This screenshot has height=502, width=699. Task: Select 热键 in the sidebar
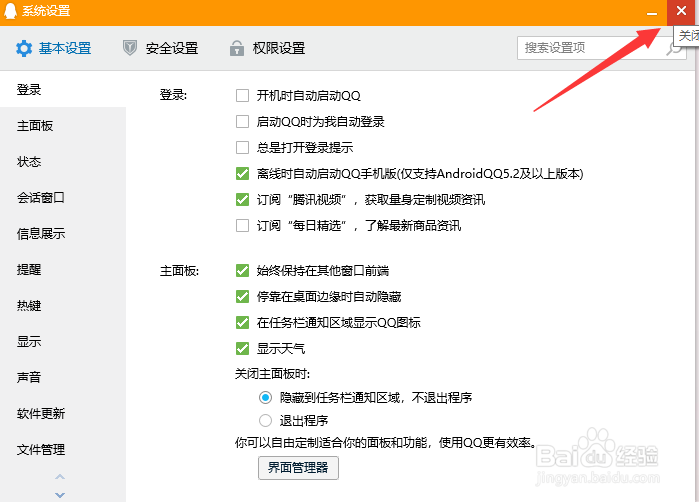[63, 305]
